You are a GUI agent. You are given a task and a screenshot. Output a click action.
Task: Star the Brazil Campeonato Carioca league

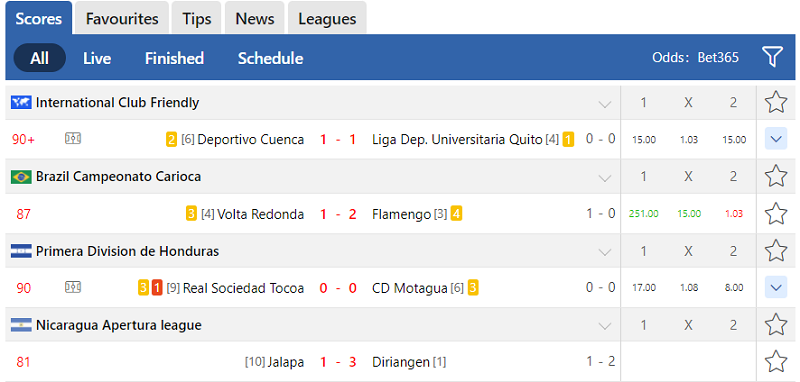coord(776,176)
